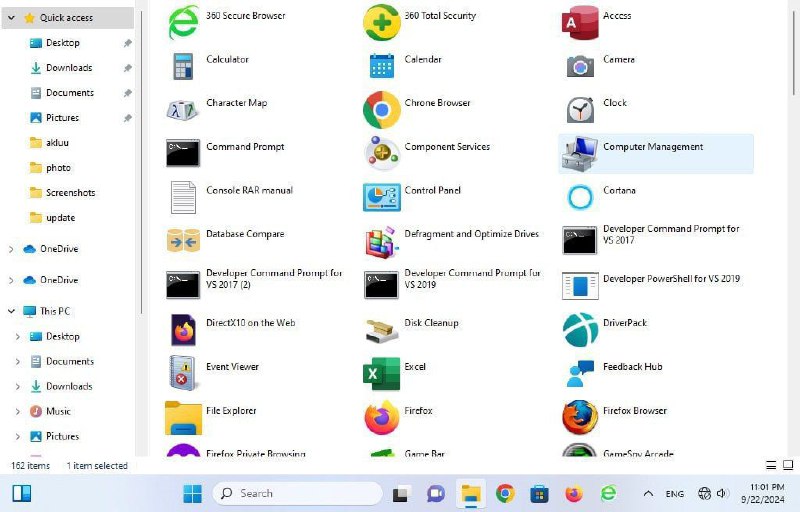
Task: Expand the Music tree node
Action: pos(18,412)
